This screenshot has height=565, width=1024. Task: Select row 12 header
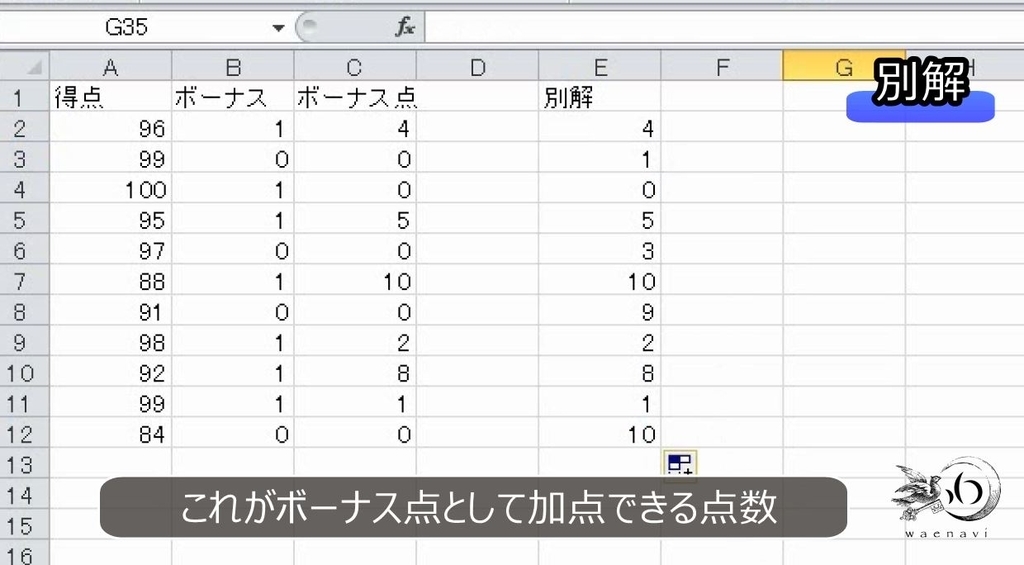click(x=25, y=434)
